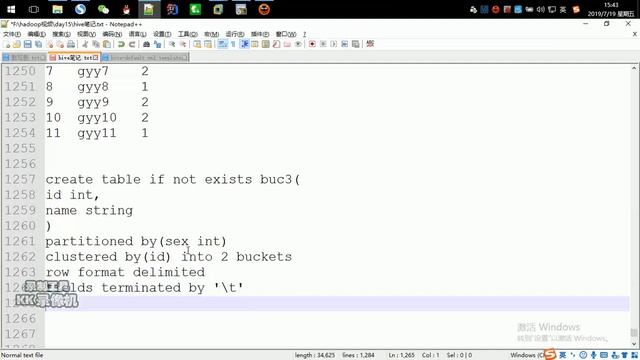Open the 设置(T) menu
640x360 pixels.
click(x=162, y=34)
